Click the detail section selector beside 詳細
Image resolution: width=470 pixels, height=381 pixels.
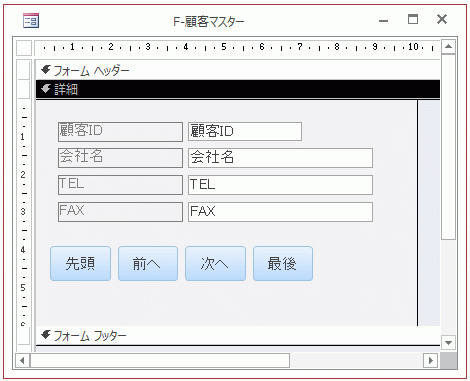[x=24, y=89]
